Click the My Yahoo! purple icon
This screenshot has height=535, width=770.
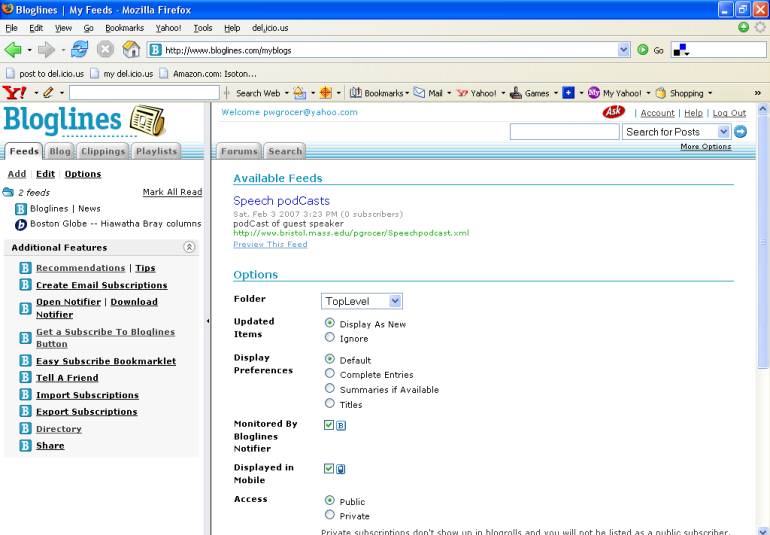(x=594, y=92)
